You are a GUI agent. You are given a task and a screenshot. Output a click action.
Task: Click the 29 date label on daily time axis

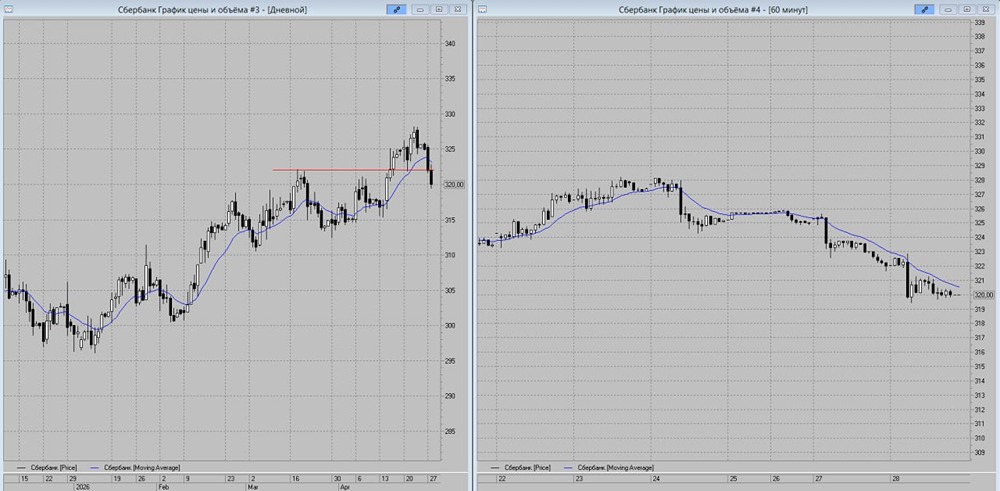[73, 478]
